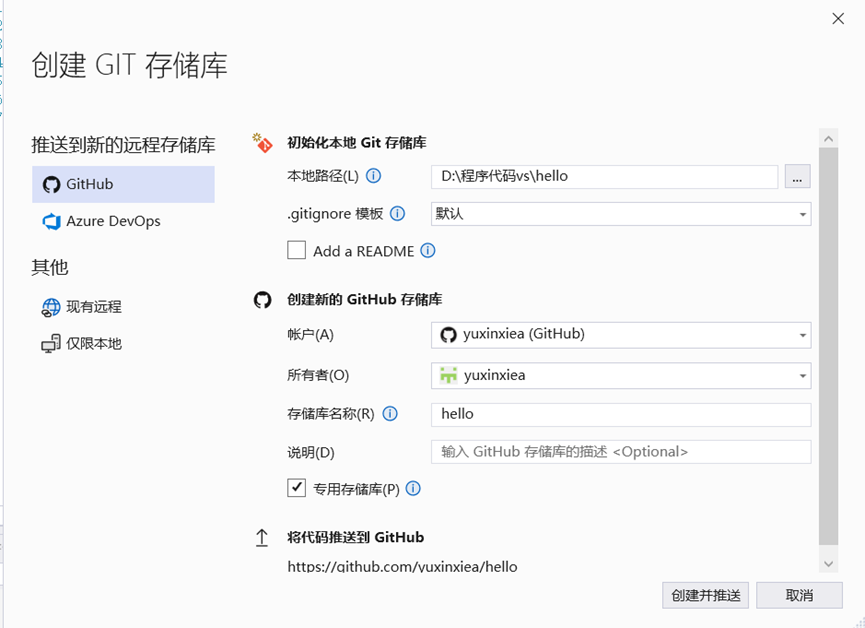865x628 pixels.
Task: Click the local path input field
Action: click(x=604, y=177)
